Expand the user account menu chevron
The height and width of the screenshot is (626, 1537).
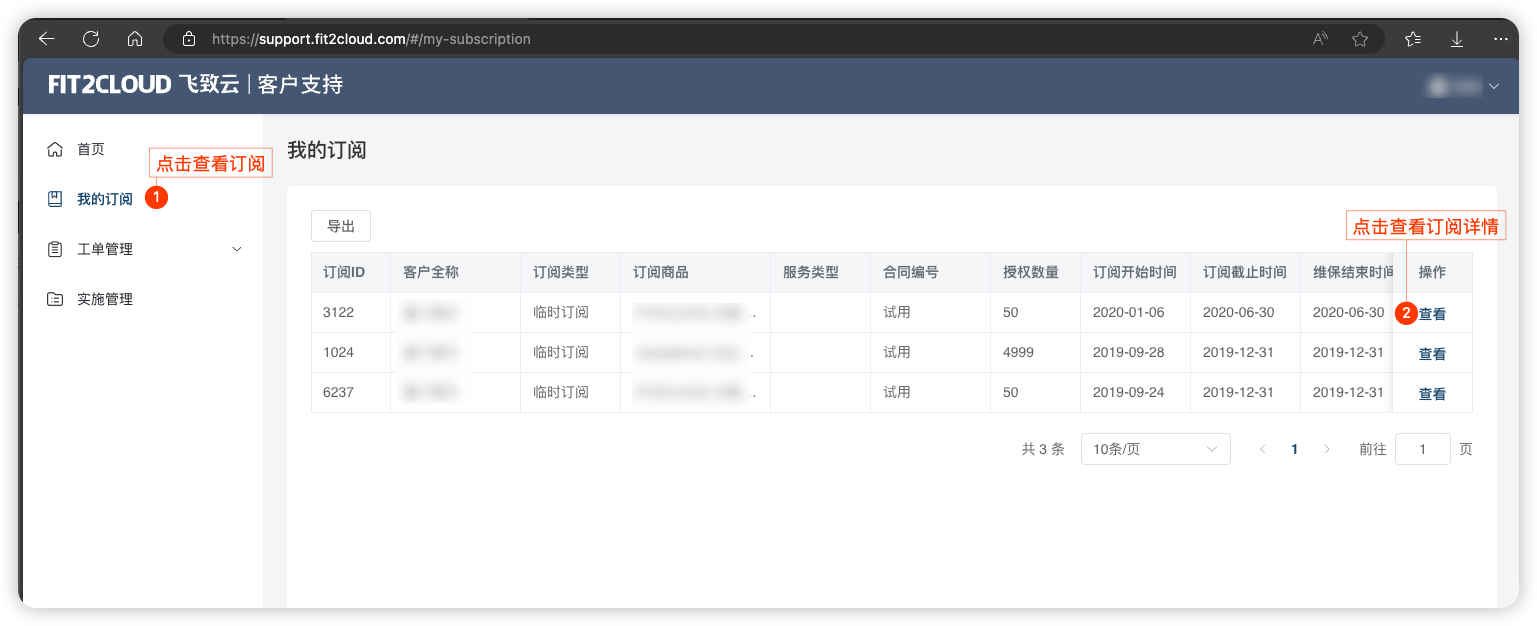point(1494,86)
